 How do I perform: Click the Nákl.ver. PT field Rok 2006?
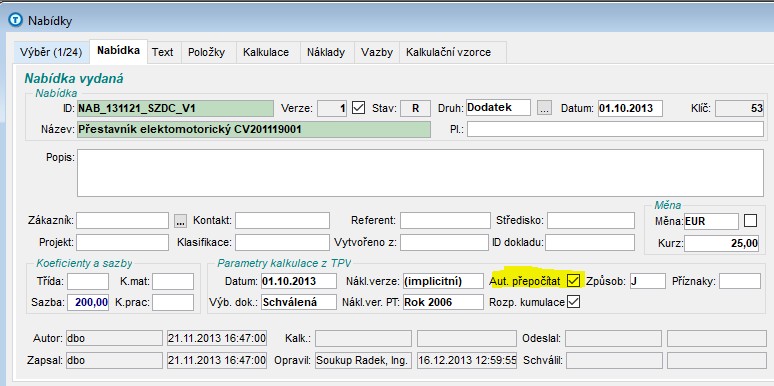click(443, 302)
